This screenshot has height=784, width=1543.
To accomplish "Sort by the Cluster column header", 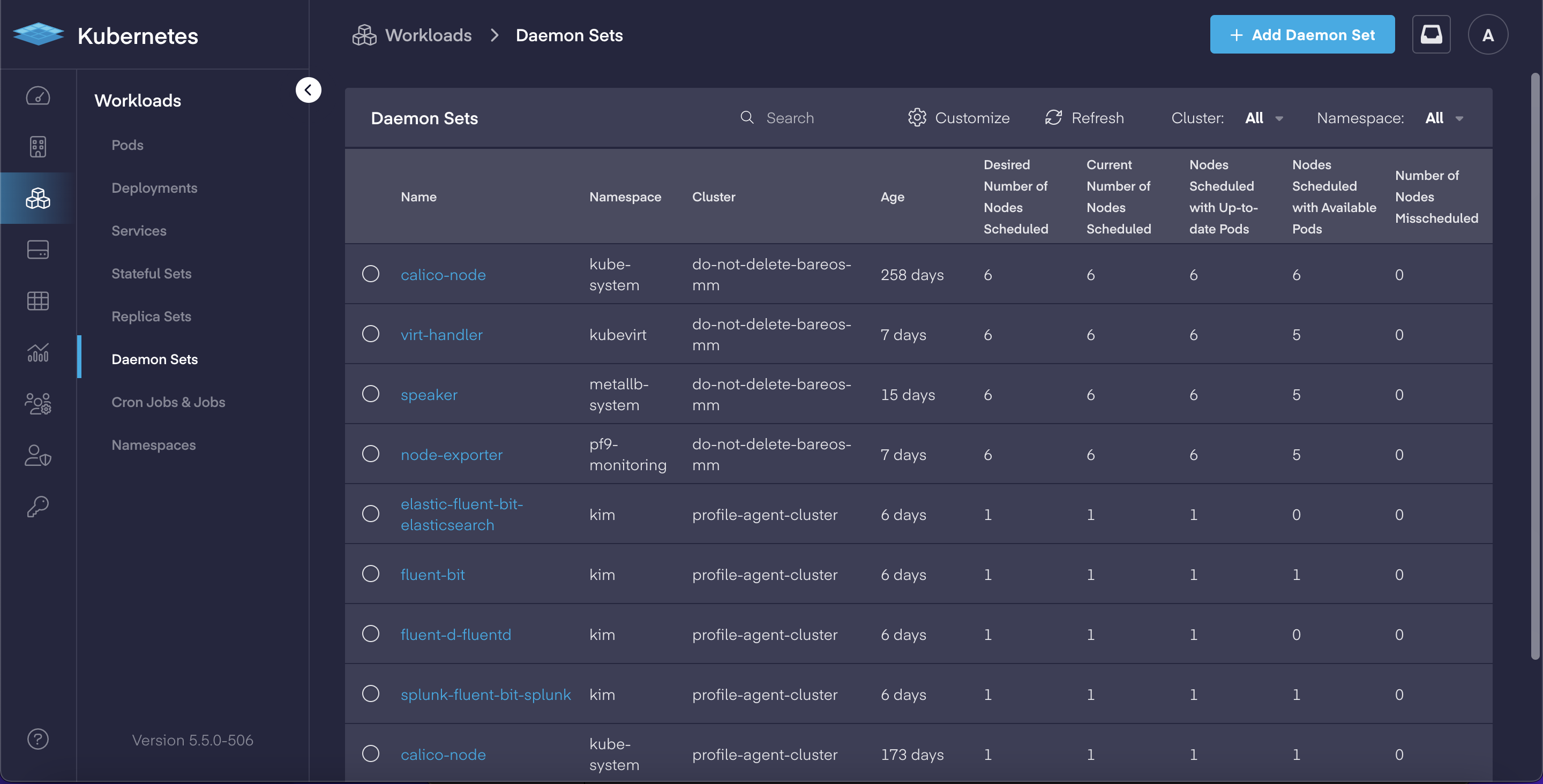I will pyautogui.click(x=714, y=197).
